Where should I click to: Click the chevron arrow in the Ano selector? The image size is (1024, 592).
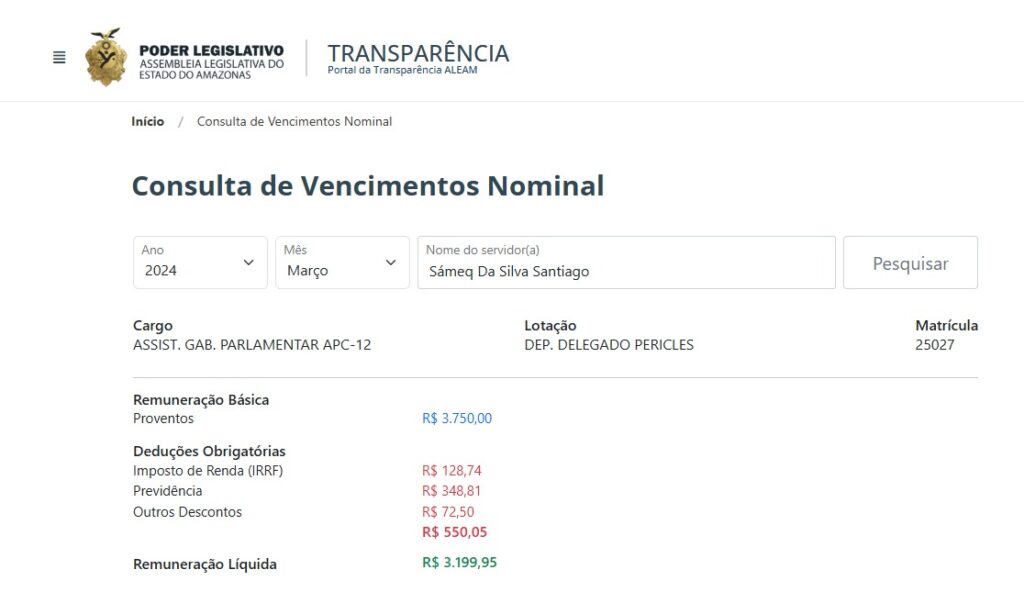(248, 262)
